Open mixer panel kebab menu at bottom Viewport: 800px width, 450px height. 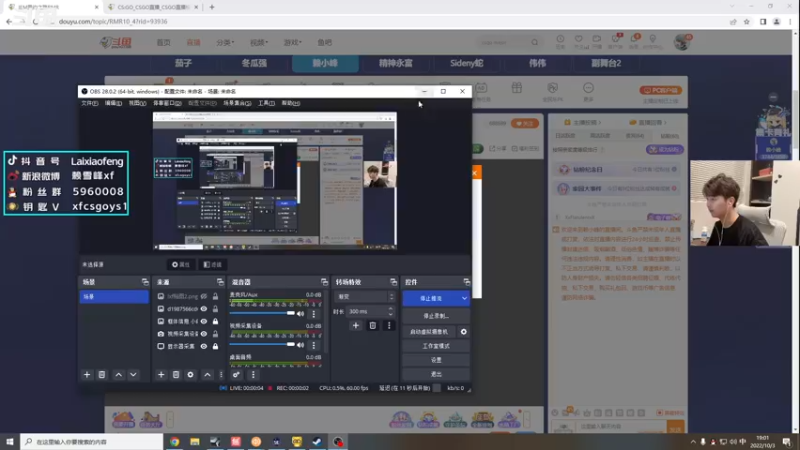253,374
